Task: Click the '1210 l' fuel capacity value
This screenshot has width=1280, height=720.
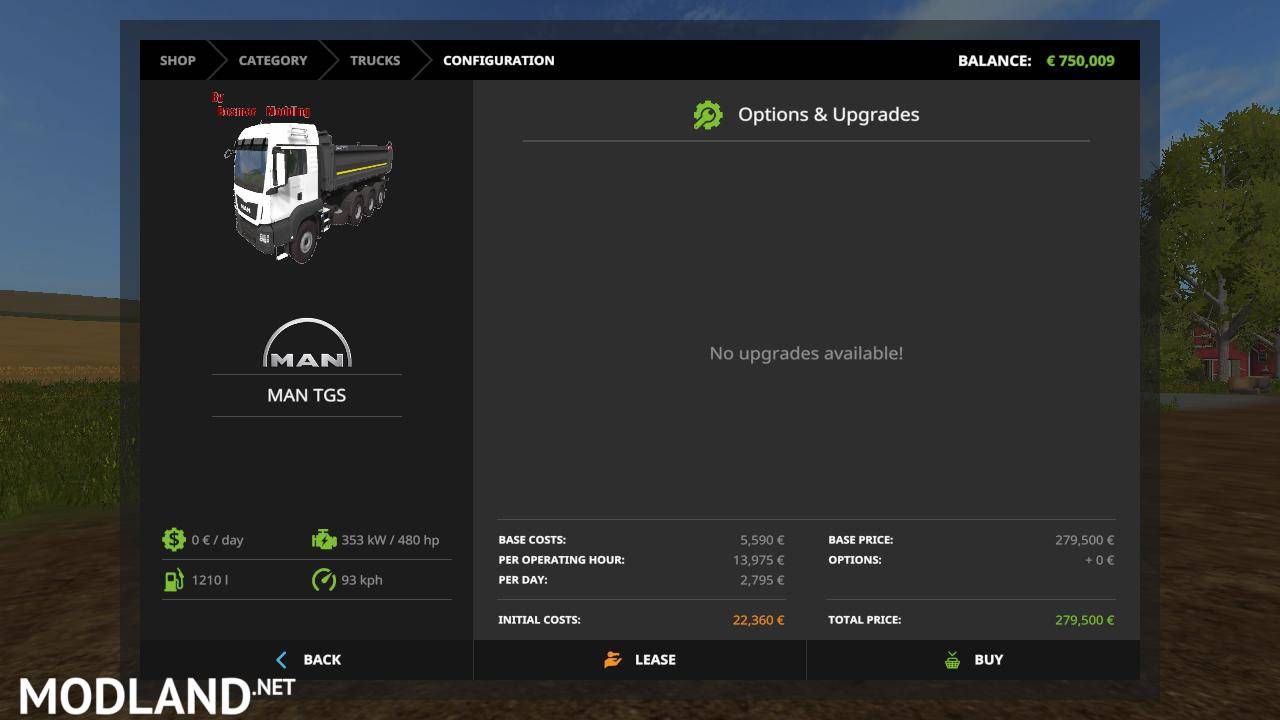Action: coord(210,580)
